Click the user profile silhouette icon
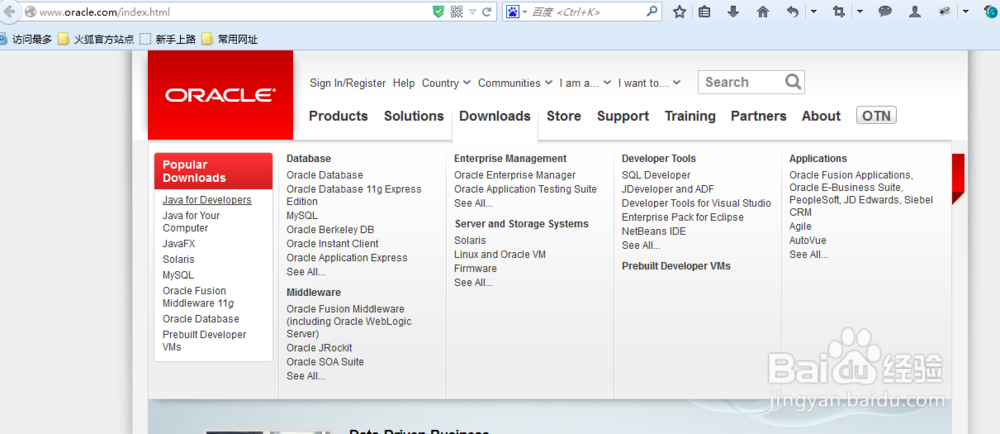Image resolution: width=1000 pixels, height=434 pixels. click(x=915, y=11)
